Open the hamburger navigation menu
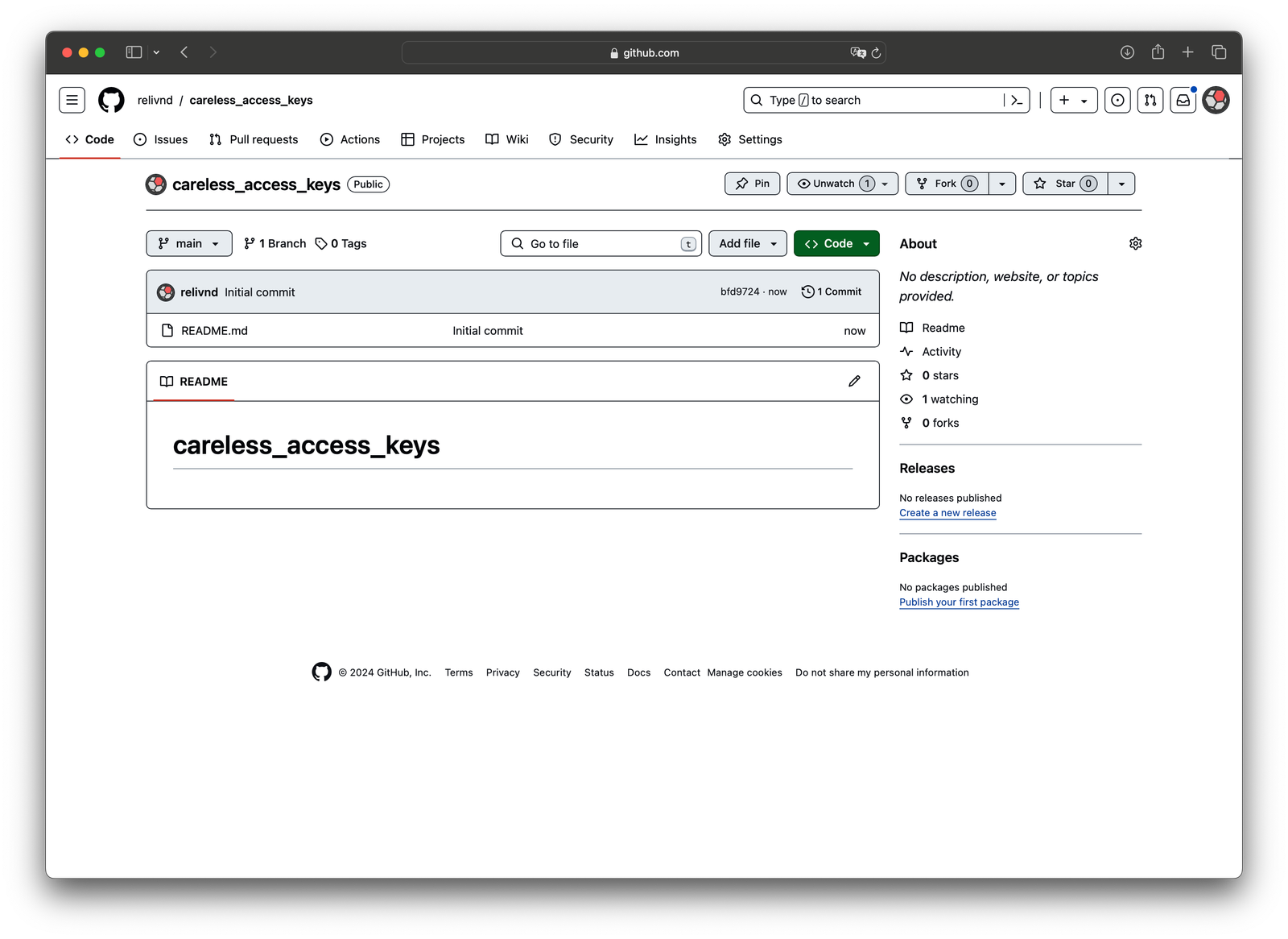Screen dimensions: 1288x939 coord(72,100)
